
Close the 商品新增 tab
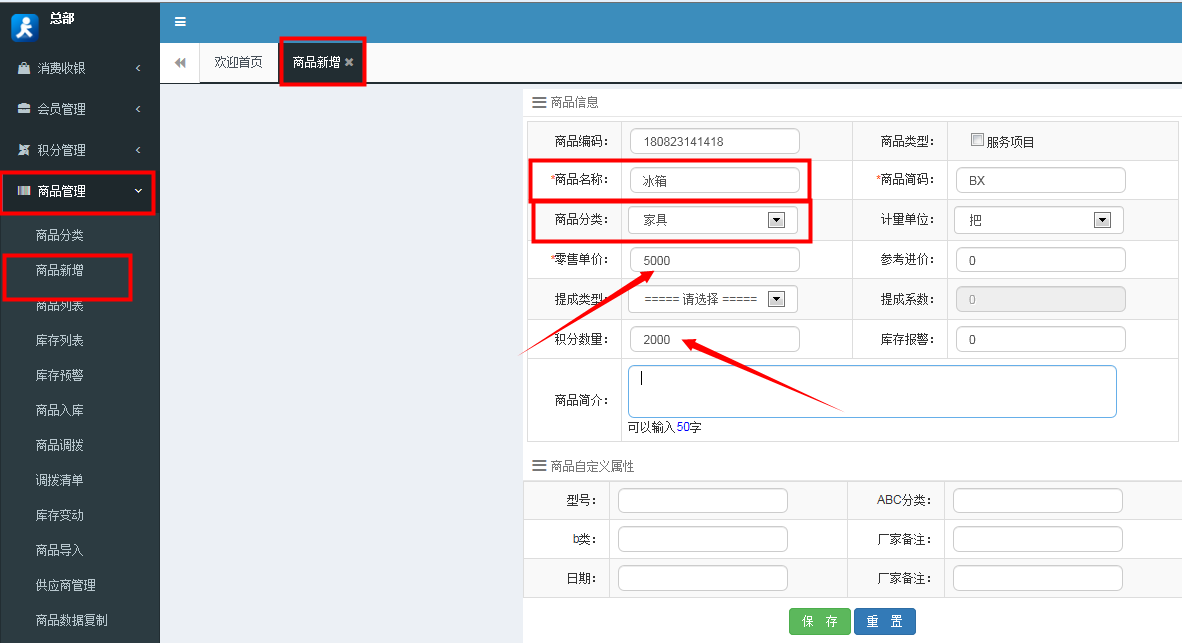349,61
